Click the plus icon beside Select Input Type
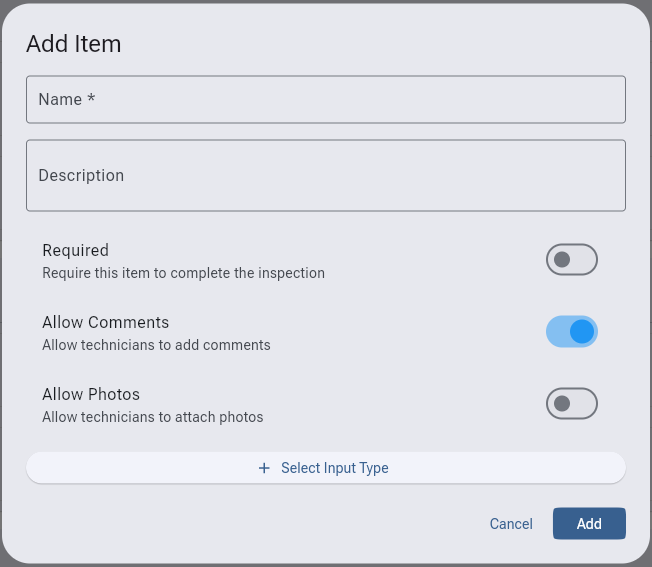 pyautogui.click(x=264, y=468)
